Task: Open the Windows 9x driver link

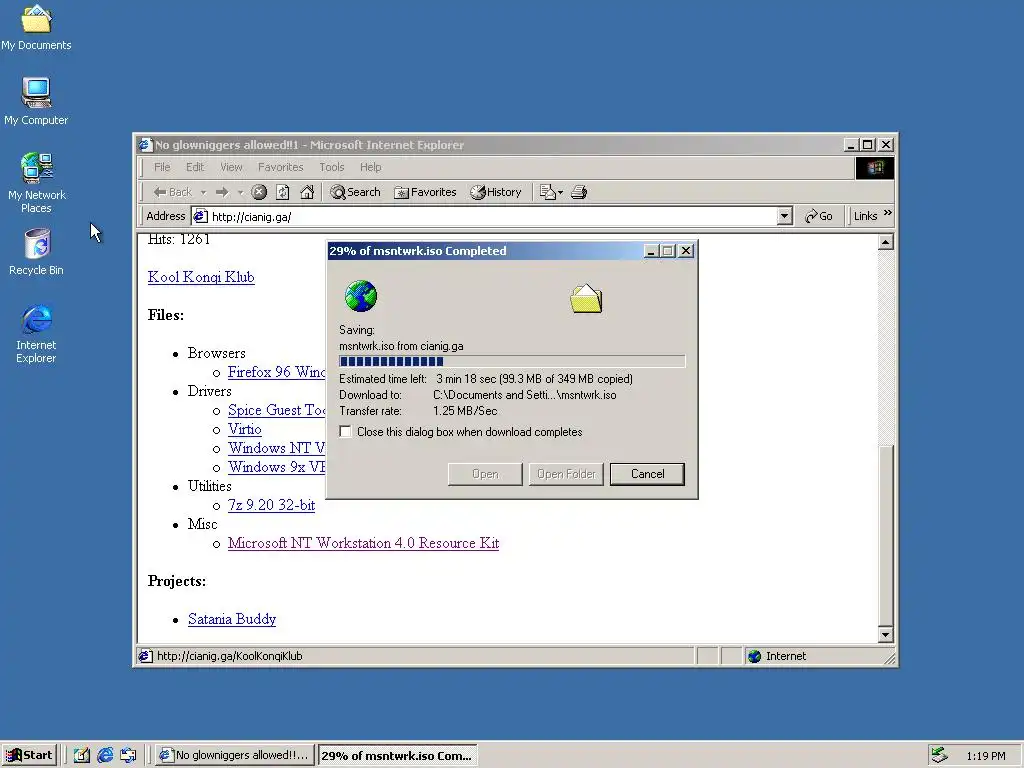Action: pos(276,467)
